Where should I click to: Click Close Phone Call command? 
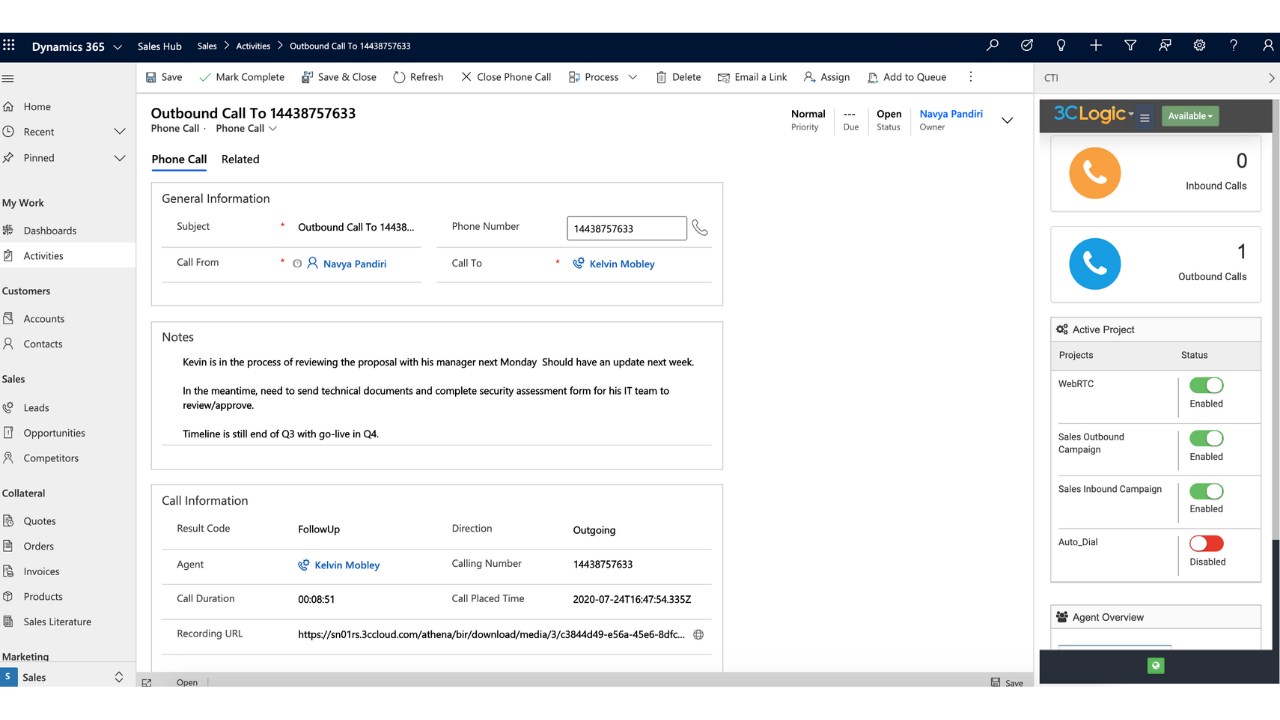[x=506, y=77]
